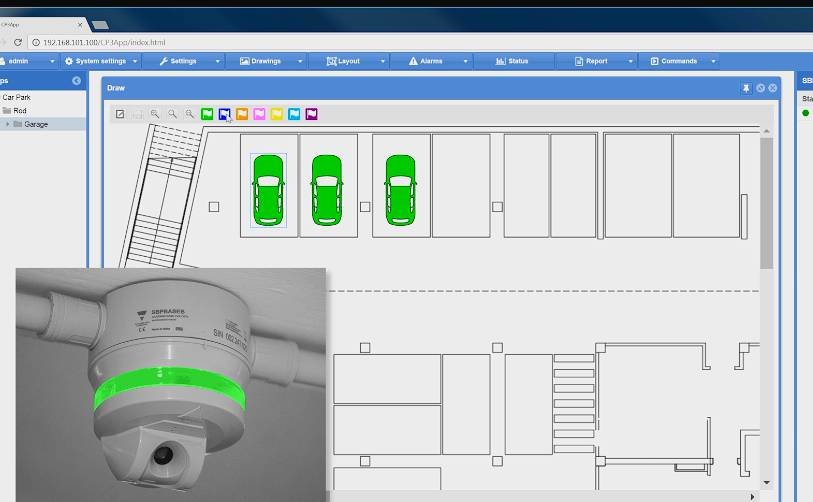Pin the Draw panel
The height and width of the screenshot is (502, 813).
click(x=746, y=88)
